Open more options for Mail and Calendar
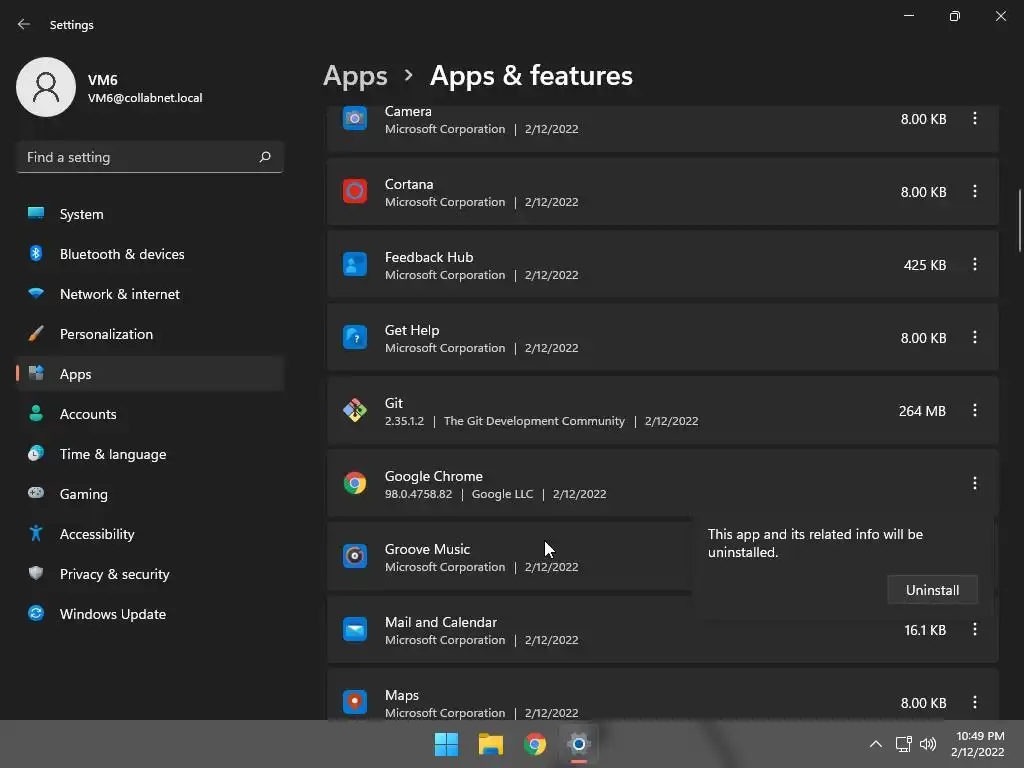The height and width of the screenshot is (768, 1024). coord(974,630)
